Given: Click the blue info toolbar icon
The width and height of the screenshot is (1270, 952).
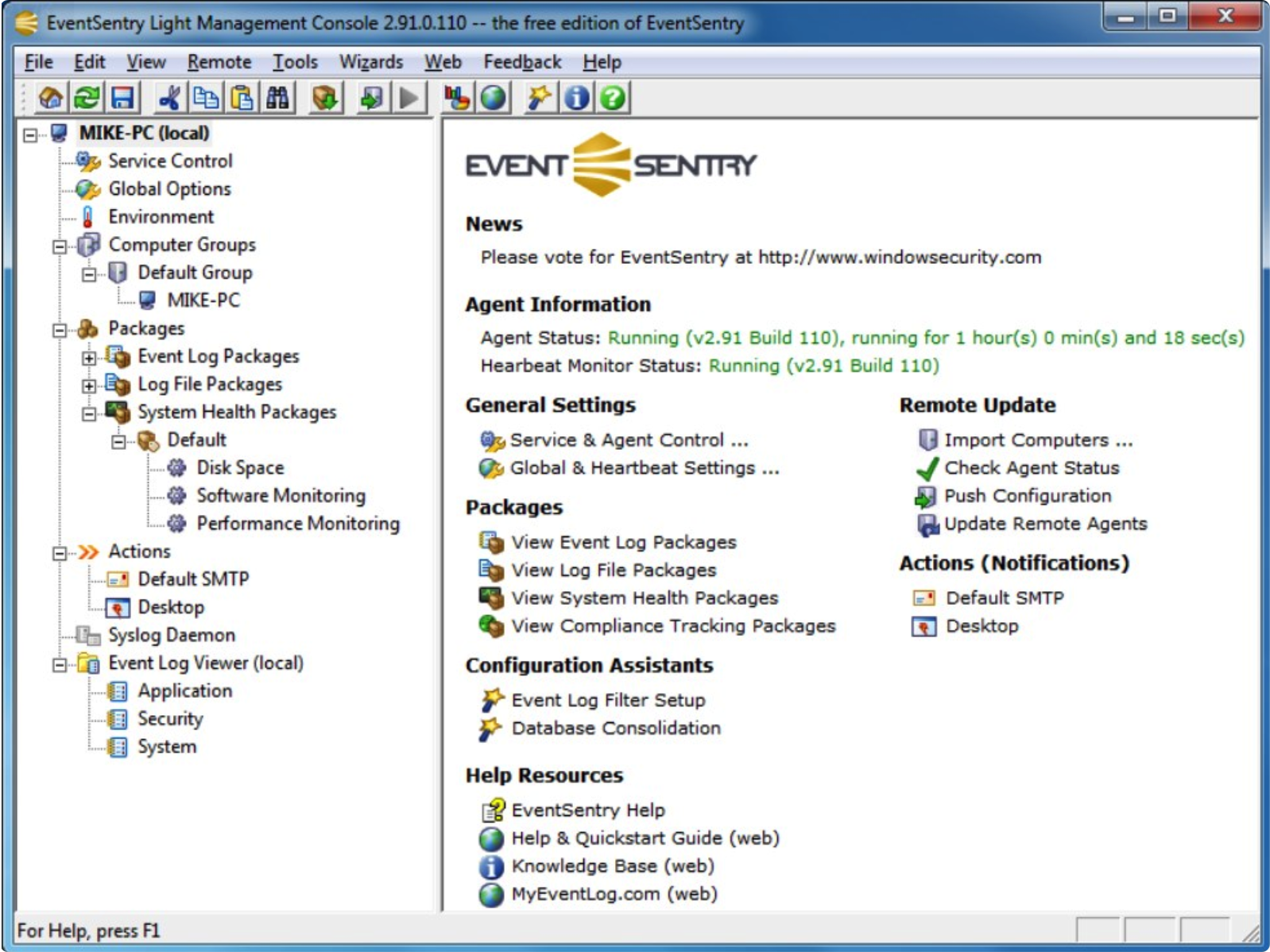Looking at the screenshot, I should pyautogui.click(x=576, y=98).
